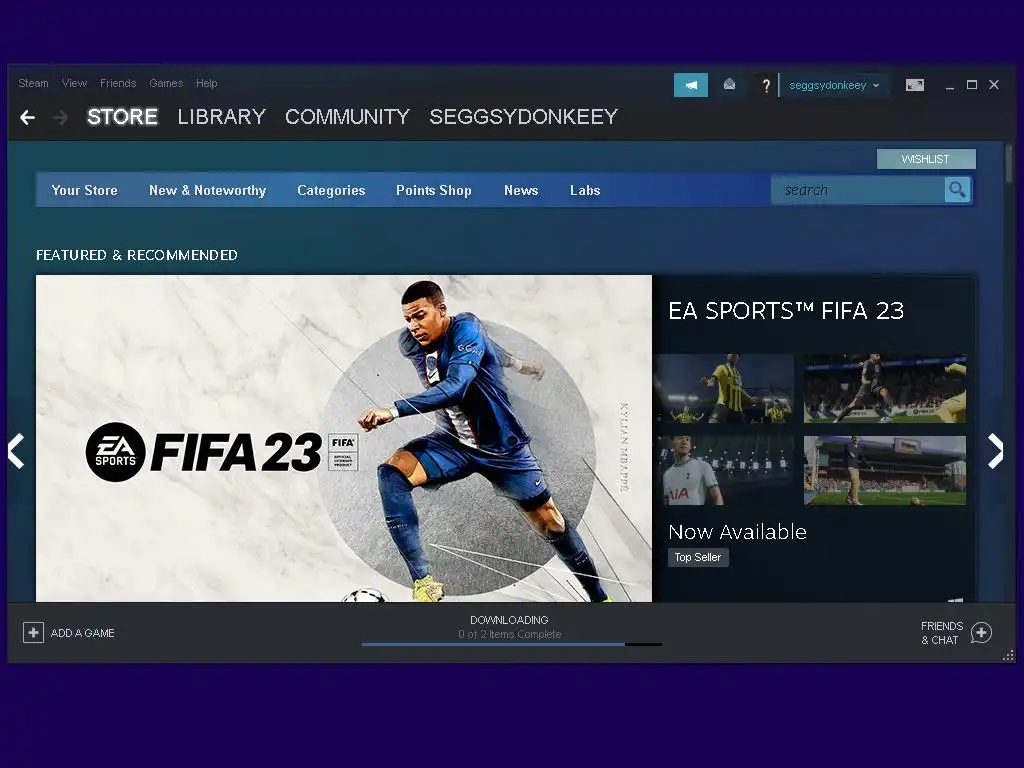Viewport: 1024px width, 768px height.
Task: Close the Steam window
Action: tap(994, 85)
